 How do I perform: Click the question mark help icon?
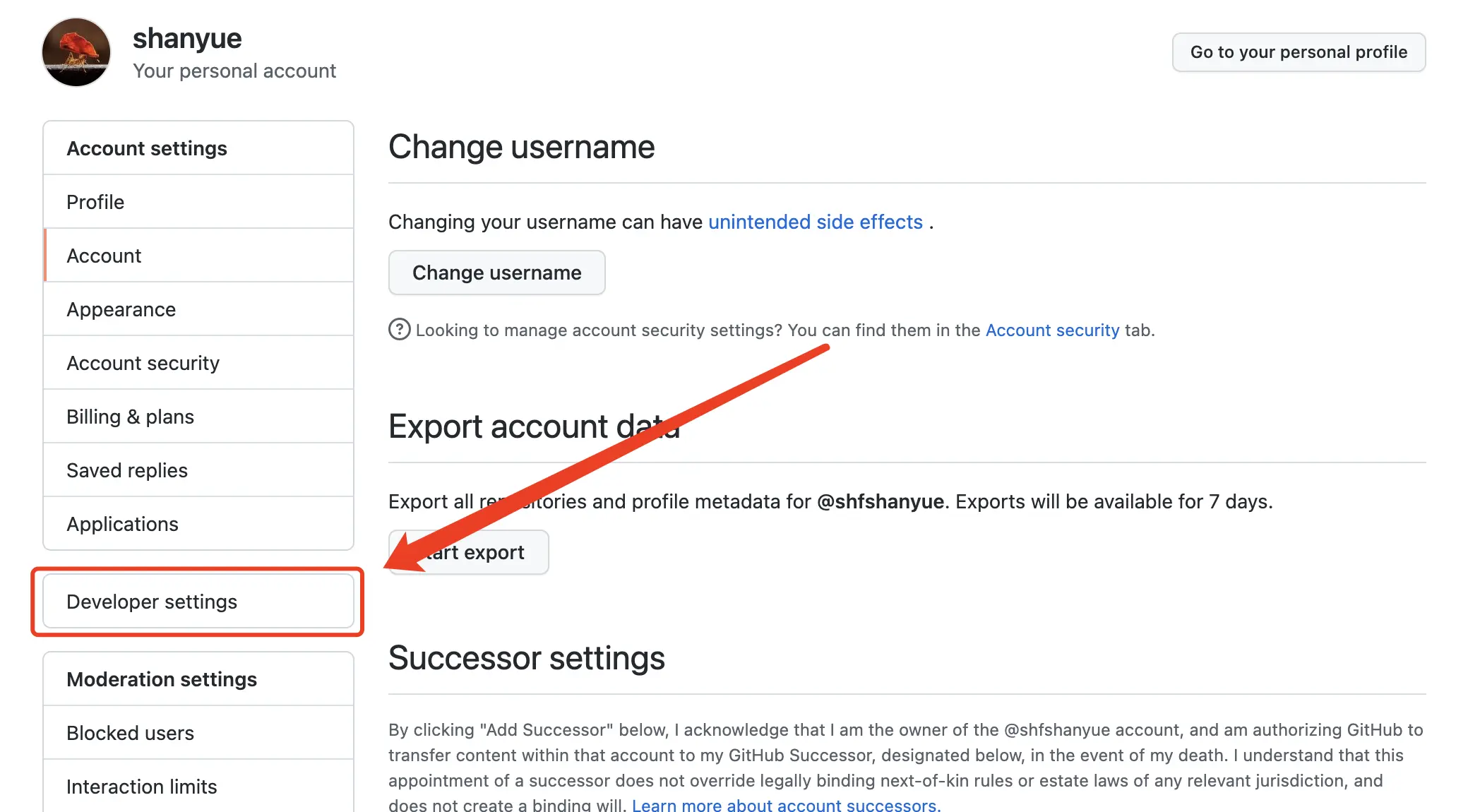pos(400,330)
